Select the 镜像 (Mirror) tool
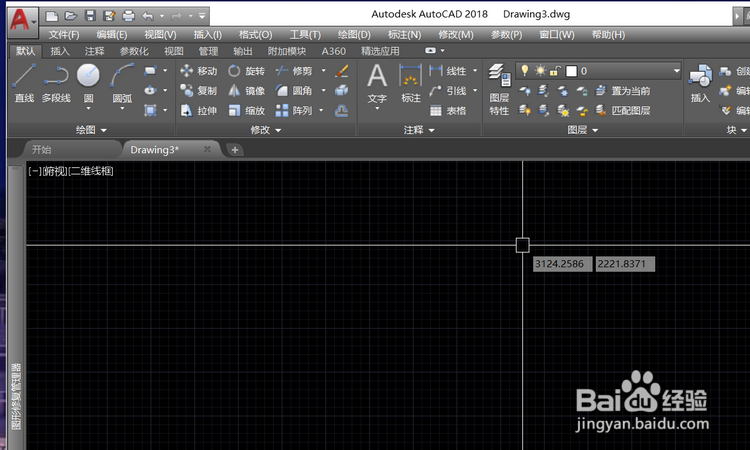Screen dimensions: 750x450 pyautogui.click(x=246, y=90)
